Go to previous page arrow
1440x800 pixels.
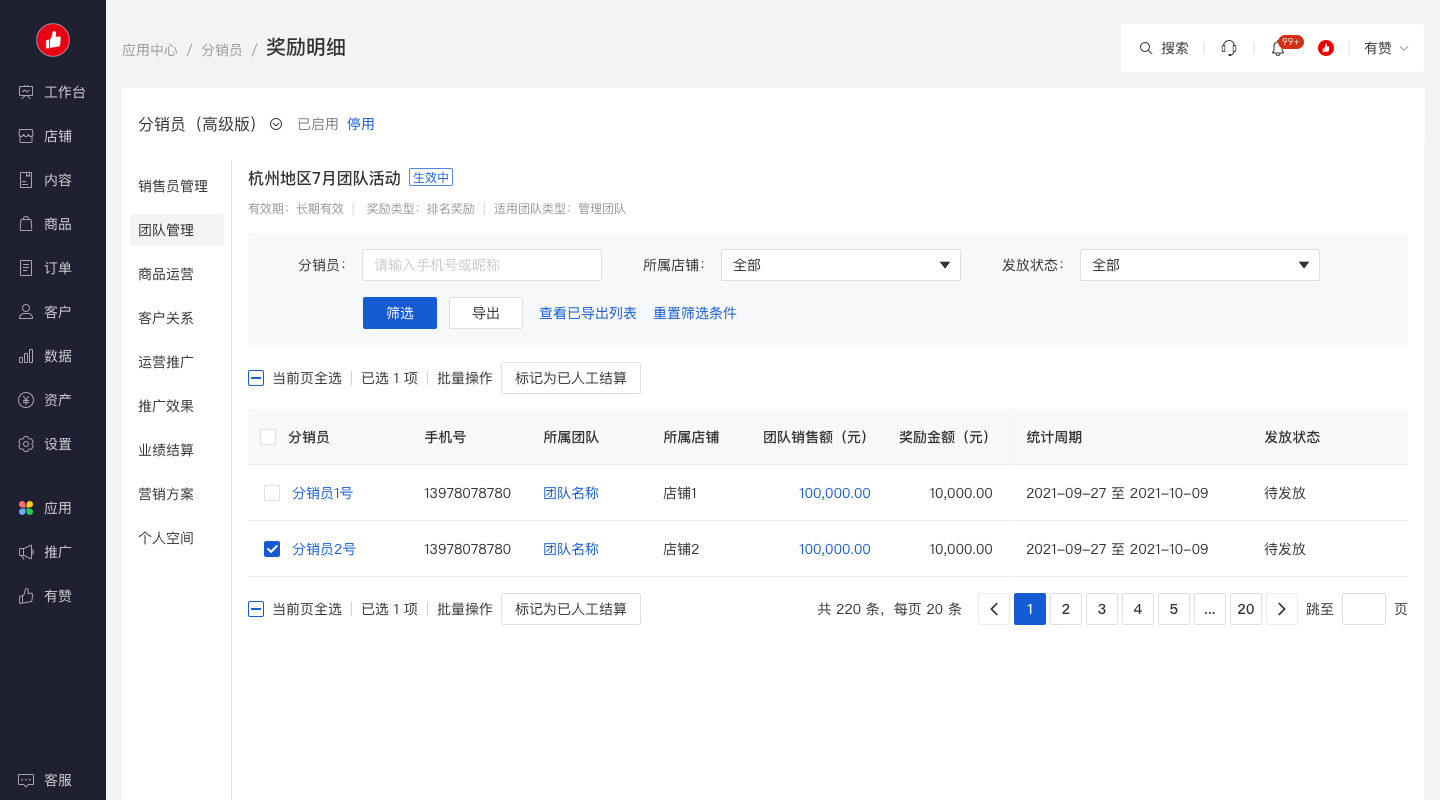point(994,609)
